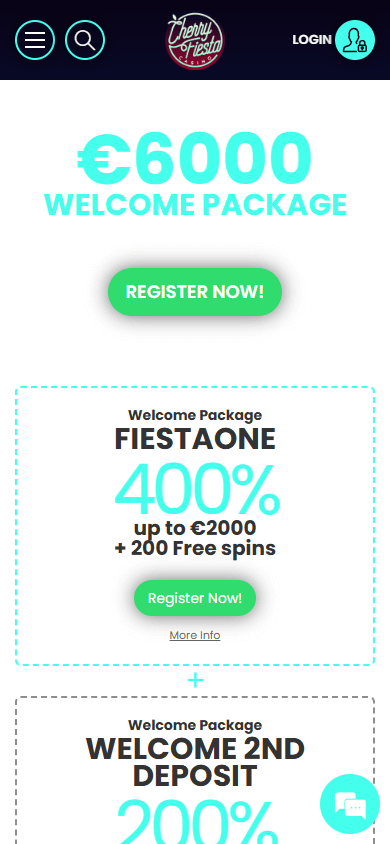390x844 pixels.
Task: Select the "up to €2000" text
Action: click(195, 528)
